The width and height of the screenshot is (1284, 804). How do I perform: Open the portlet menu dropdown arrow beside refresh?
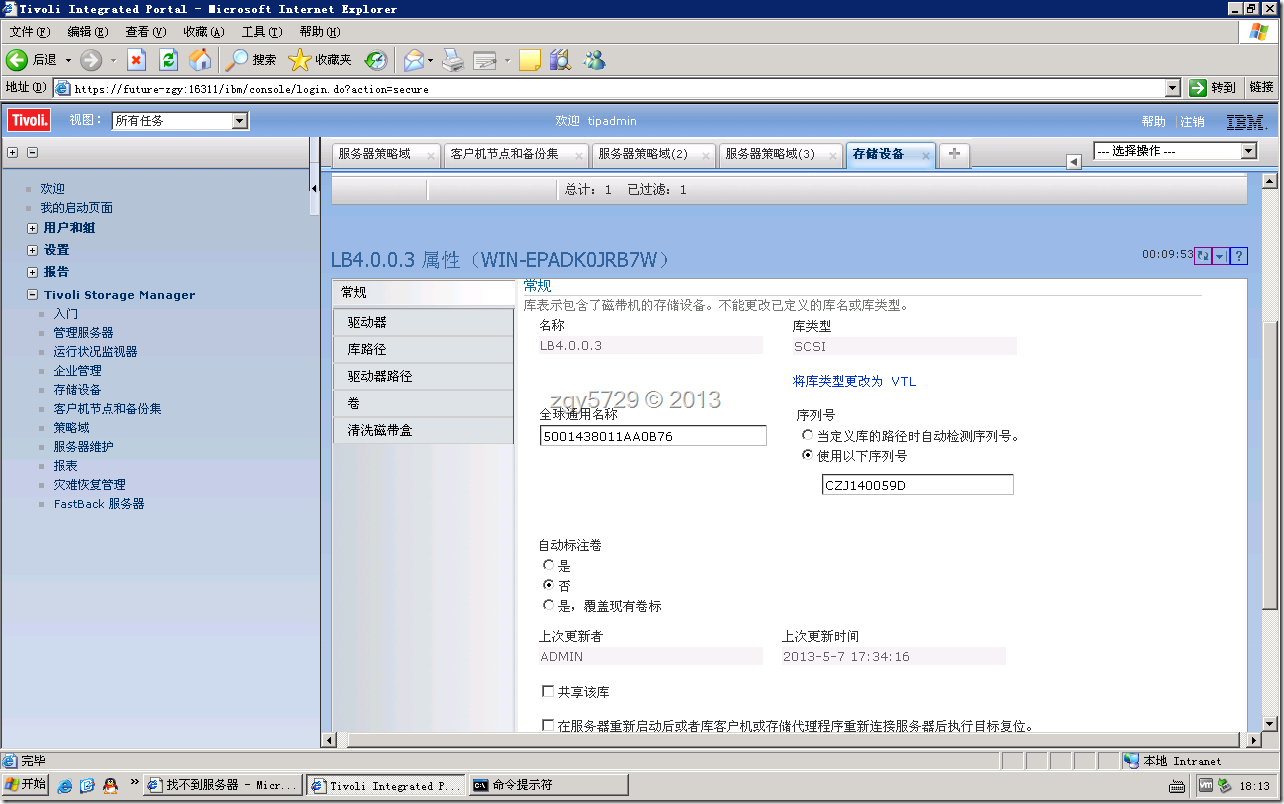pyautogui.click(x=1220, y=256)
